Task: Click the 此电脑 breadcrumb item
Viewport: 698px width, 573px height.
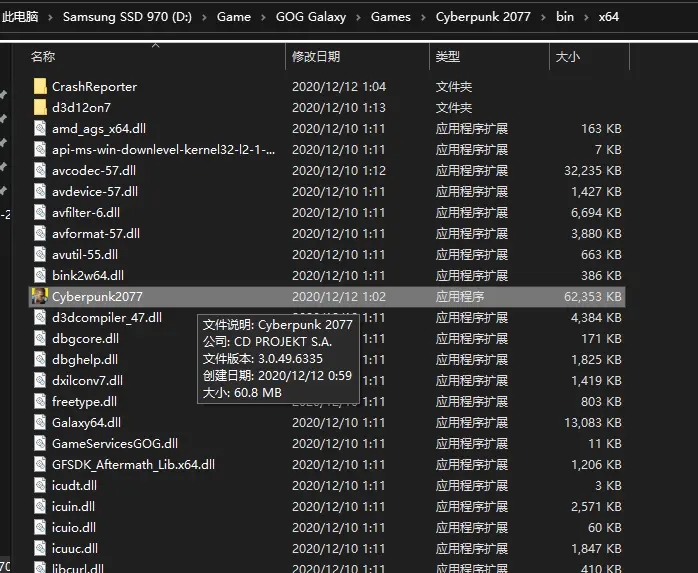Action: point(20,17)
